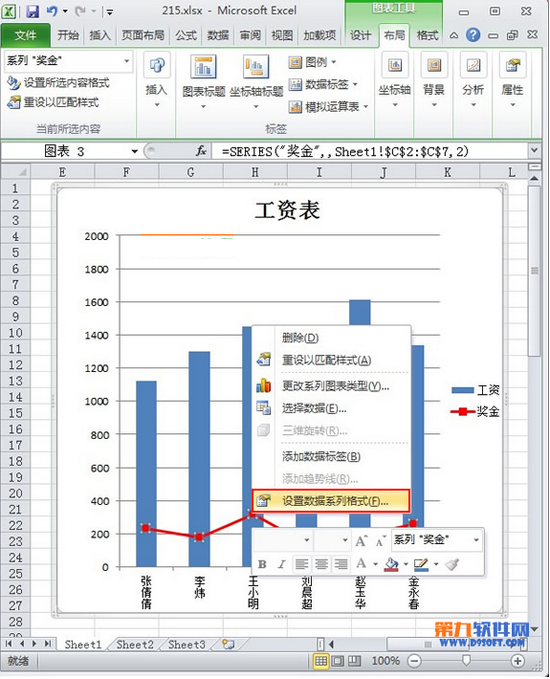The height and width of the screenshot is (679, 550).
Task: Click the insert new worksheet tab icon
Action: pyautogui.click(x=228, y=644)
